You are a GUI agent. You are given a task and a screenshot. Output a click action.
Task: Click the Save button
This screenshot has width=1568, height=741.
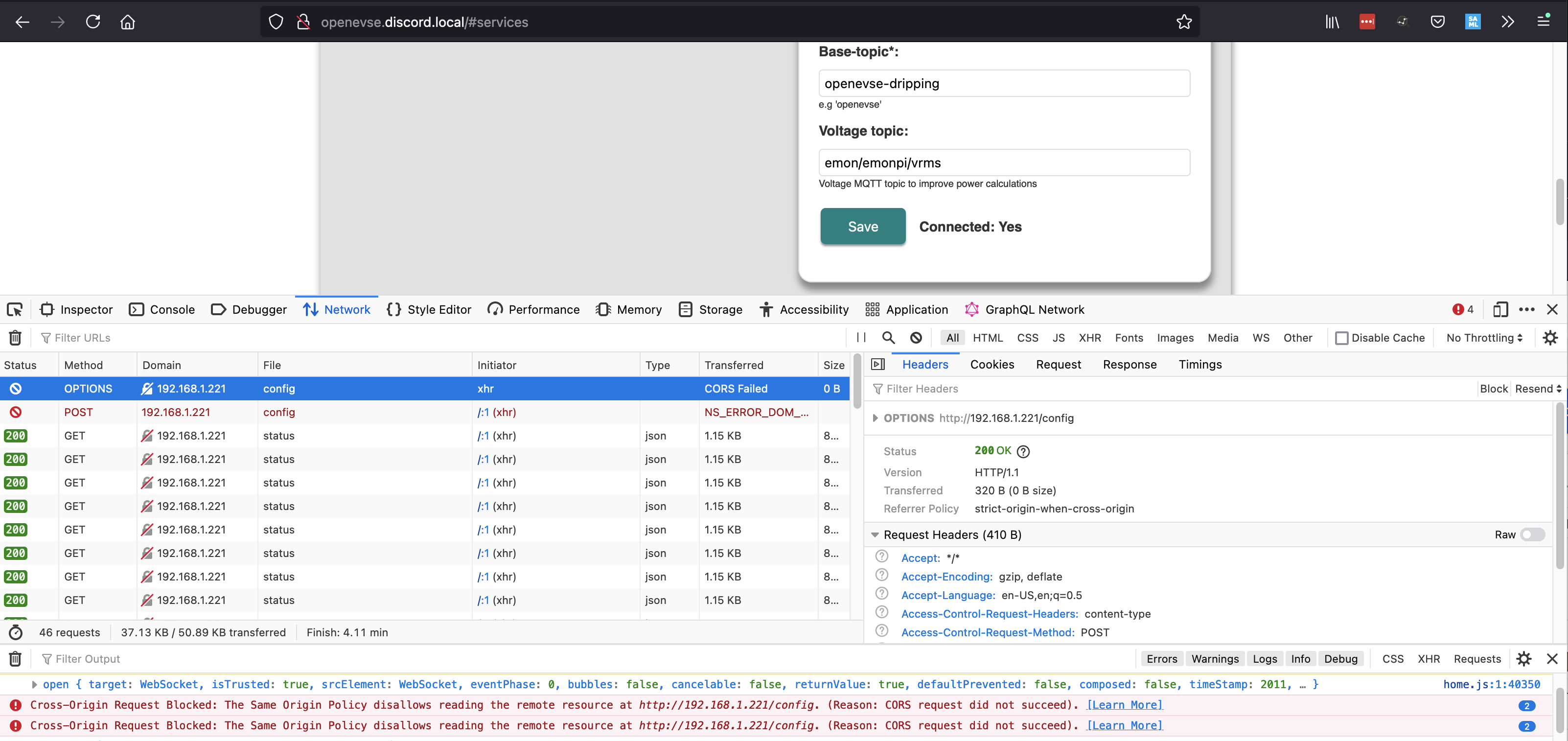click(862, 226)
